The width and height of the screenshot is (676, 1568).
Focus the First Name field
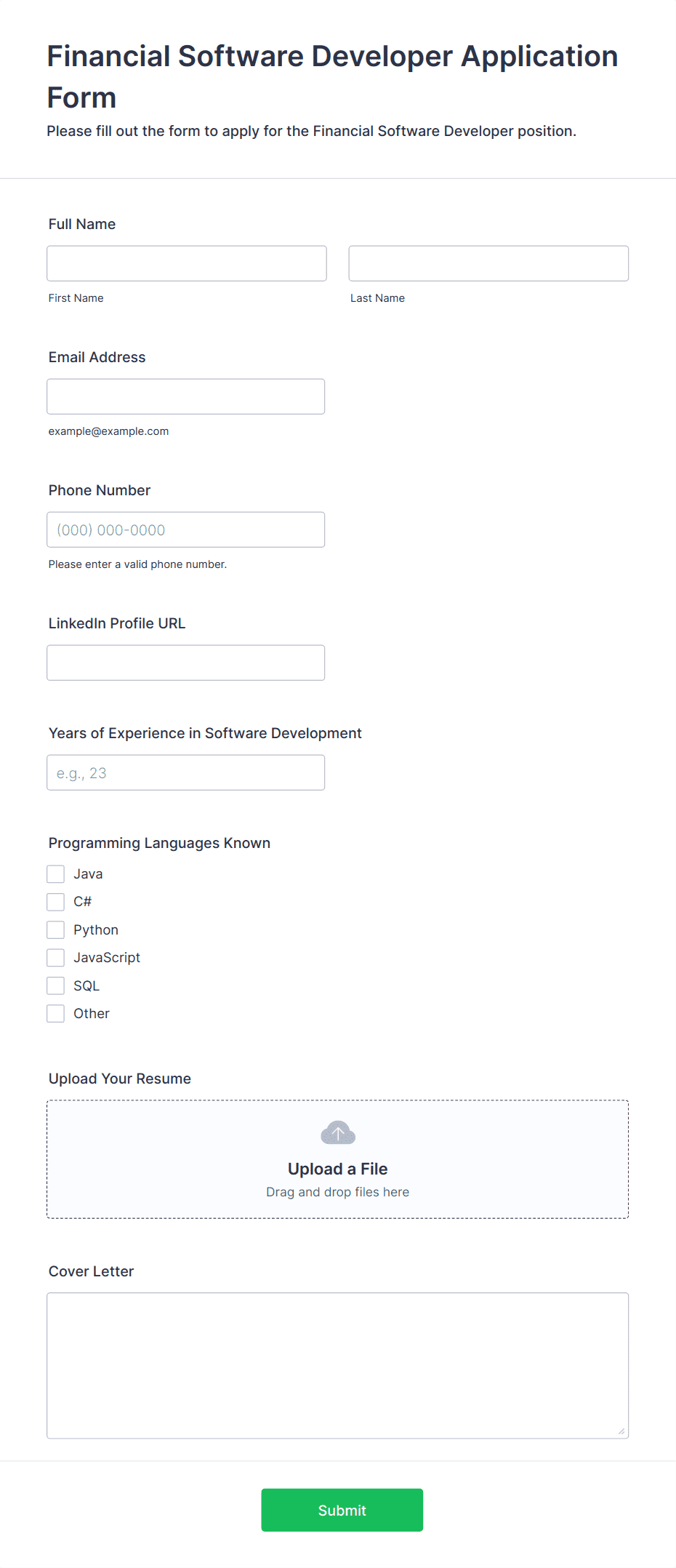point(187,263)
